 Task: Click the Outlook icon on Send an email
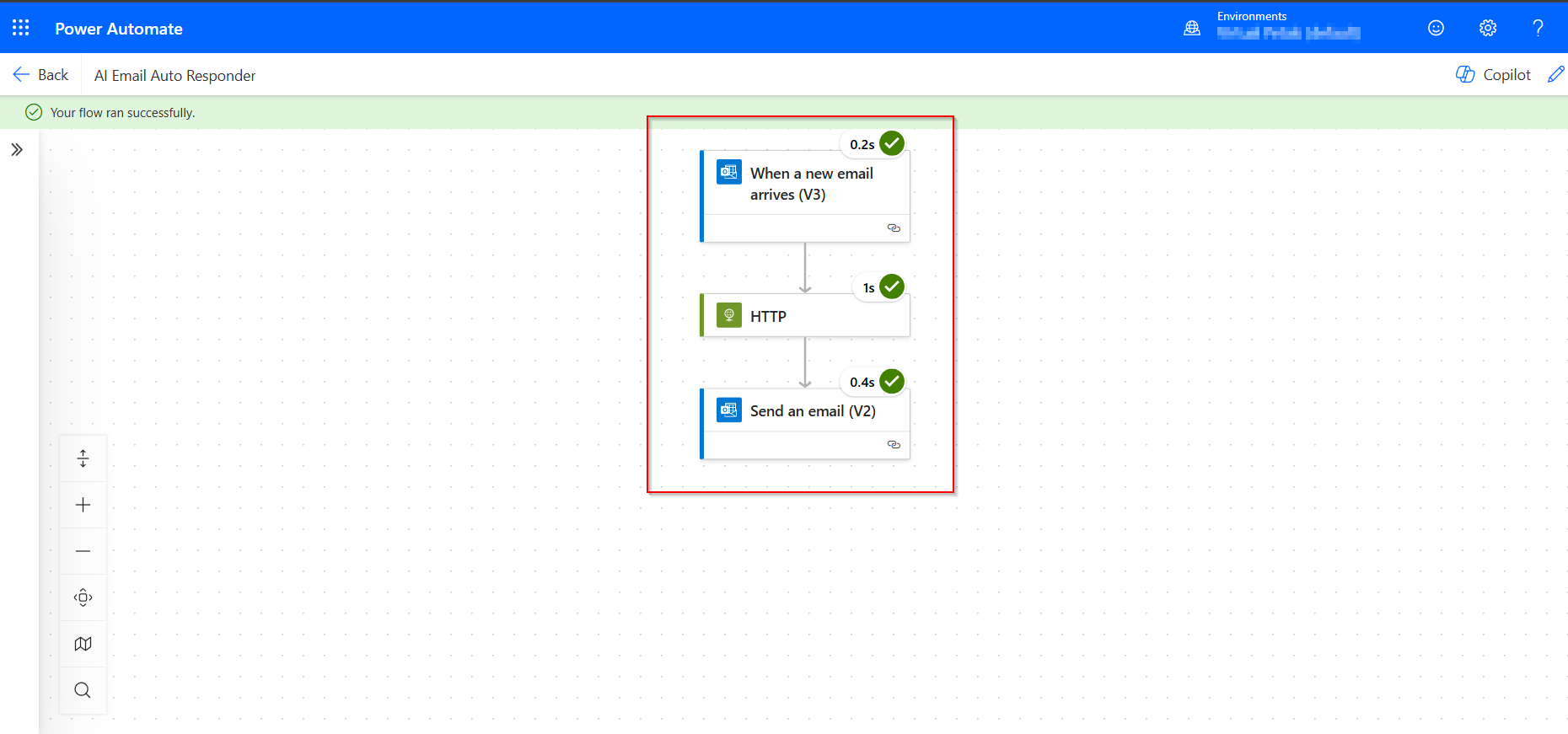pyautogui.click(x=729, y=410)
